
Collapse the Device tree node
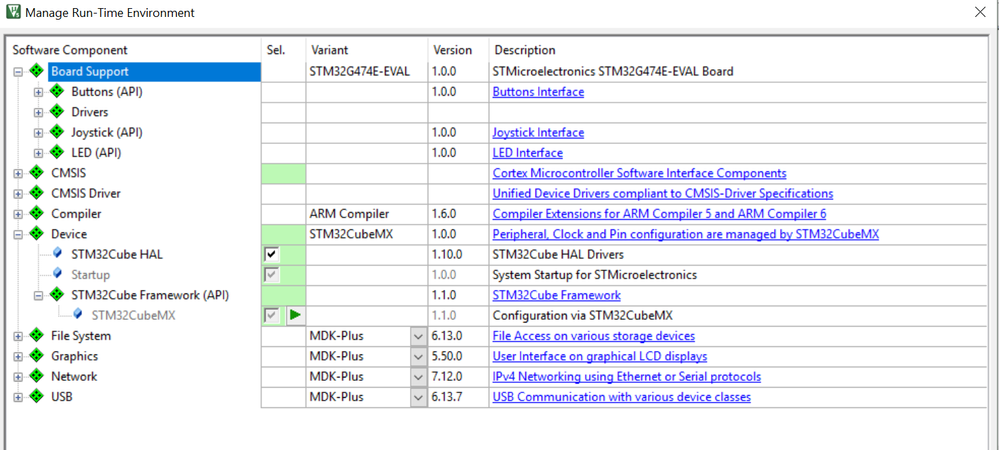coord(18,235)
